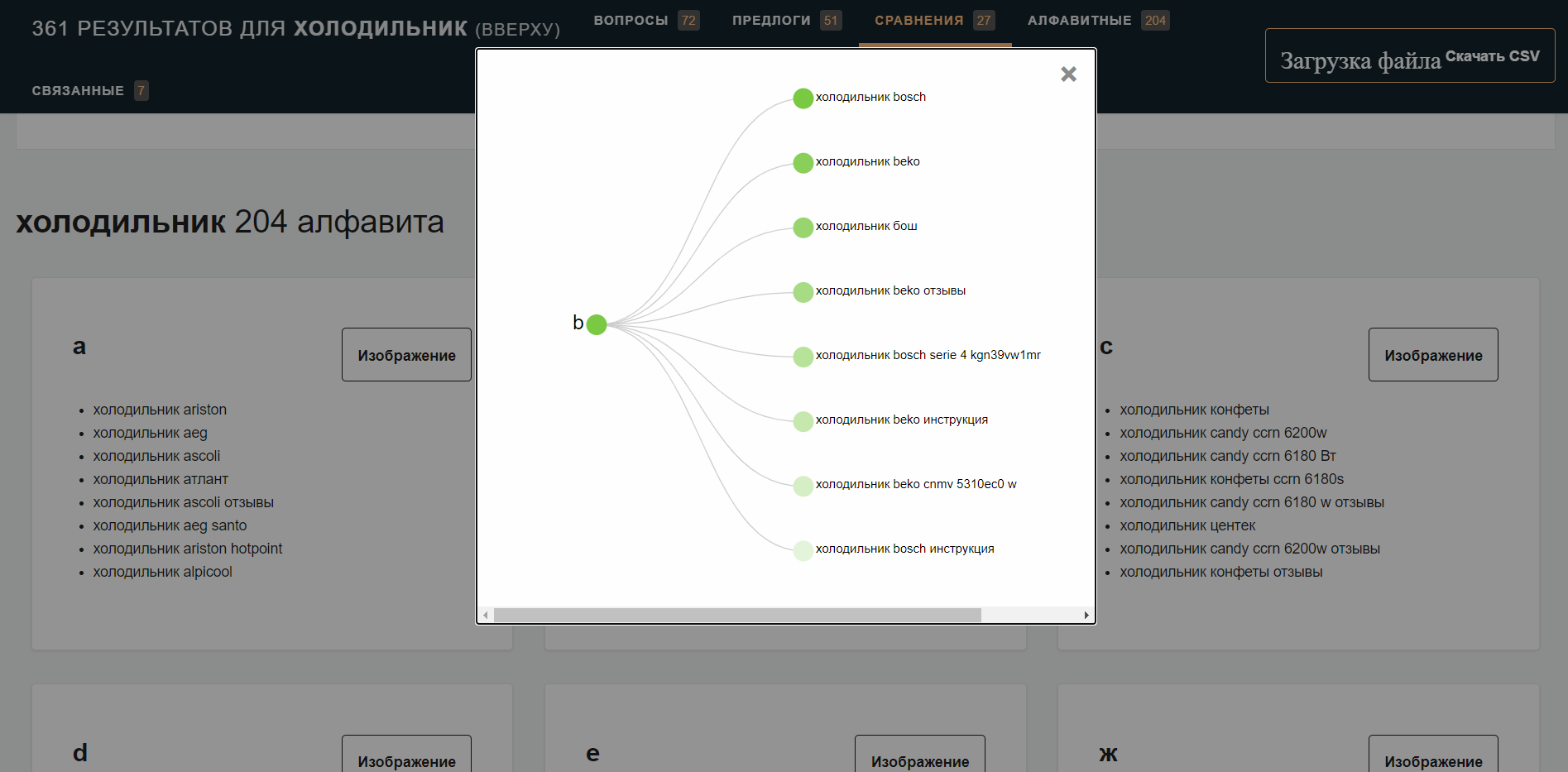This screenshot has width=1568, height=772.
Task: Click Изображение button for letter a
Action: pyautogui.click(x=406, y=355)
